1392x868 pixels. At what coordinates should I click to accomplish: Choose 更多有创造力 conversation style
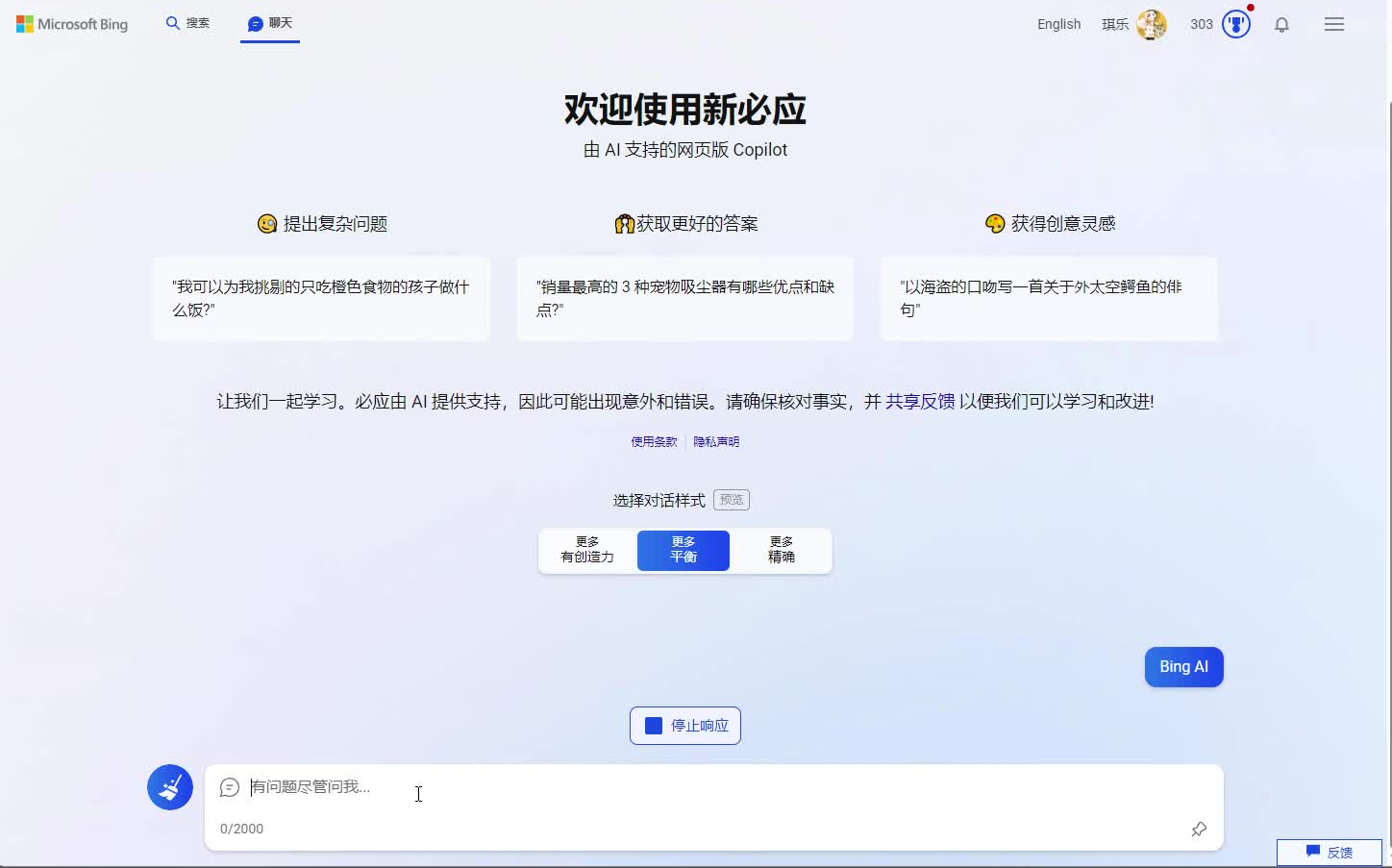tap(587, 550)
